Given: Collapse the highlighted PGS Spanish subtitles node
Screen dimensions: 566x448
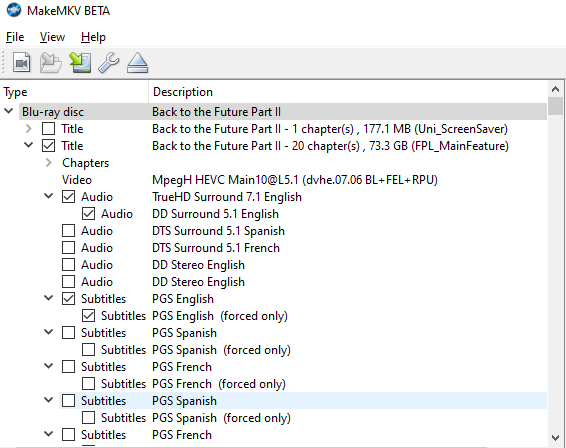Looking at the screenshot, I should (48, 400).
